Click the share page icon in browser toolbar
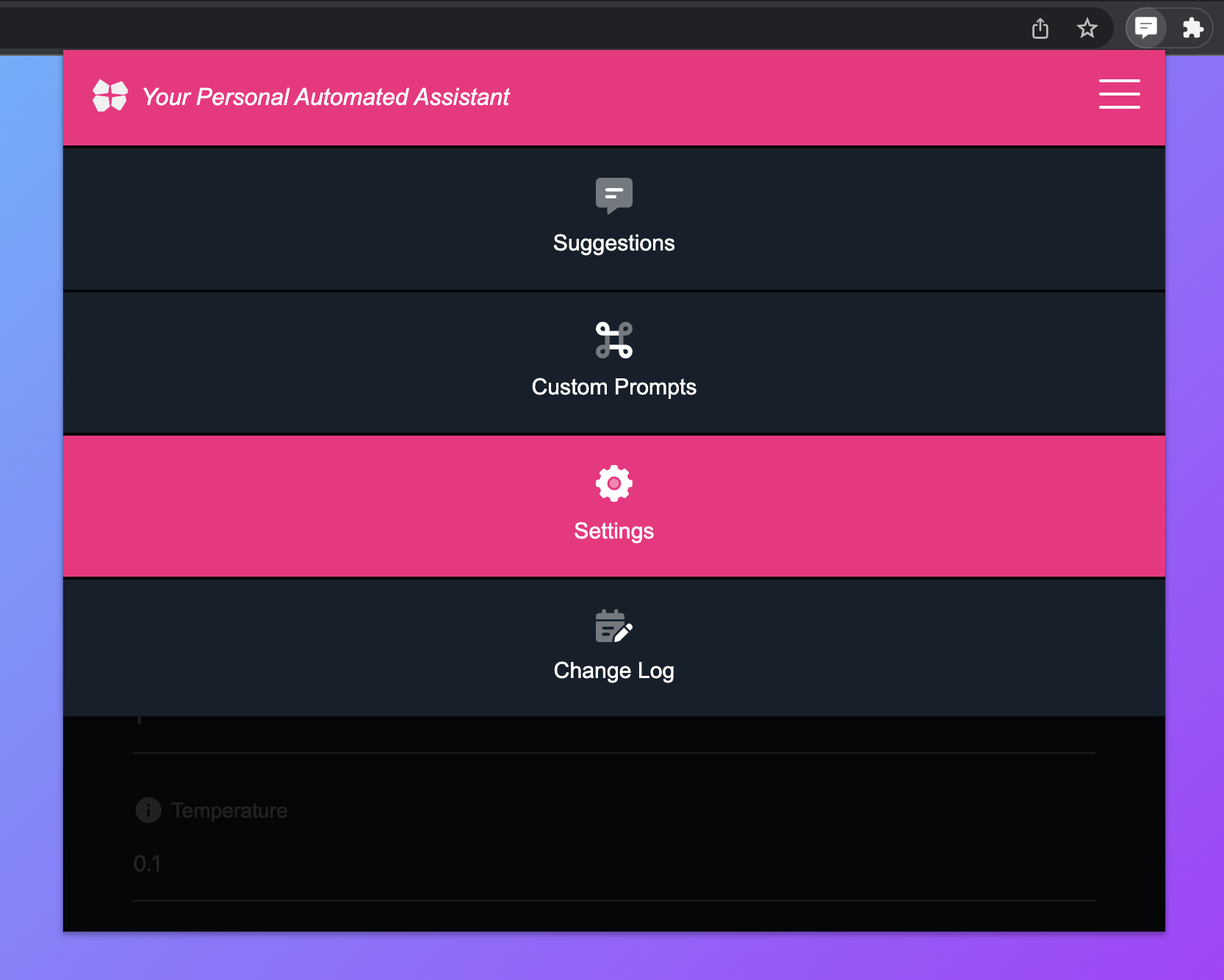Image resolution: width=1224 pixels, height=980 pixels. point(1040,29)
